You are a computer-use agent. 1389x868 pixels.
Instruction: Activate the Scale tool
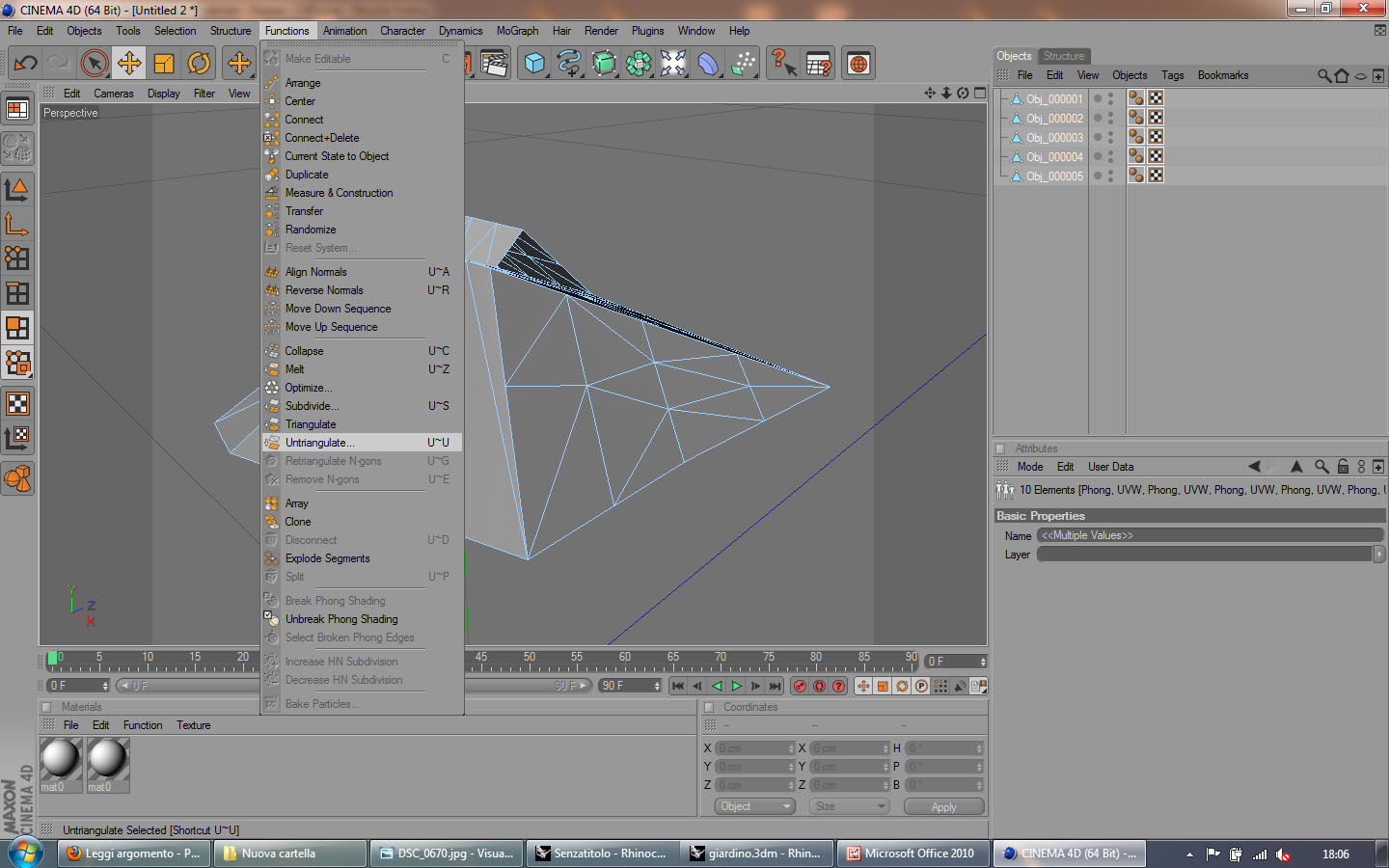tap(164, 64)
